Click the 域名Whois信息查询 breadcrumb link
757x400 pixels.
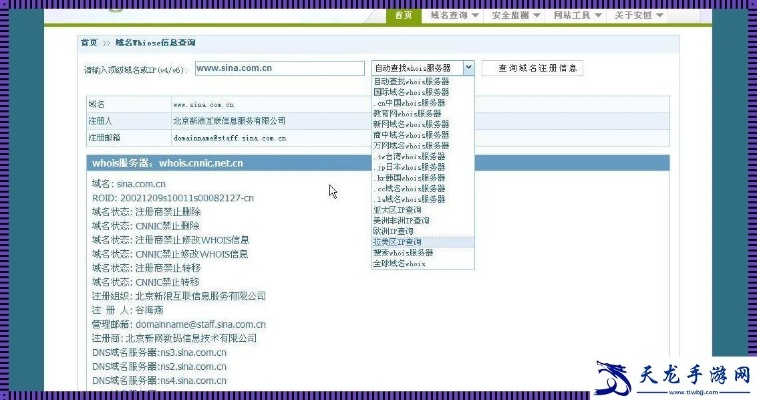[155, 42]
